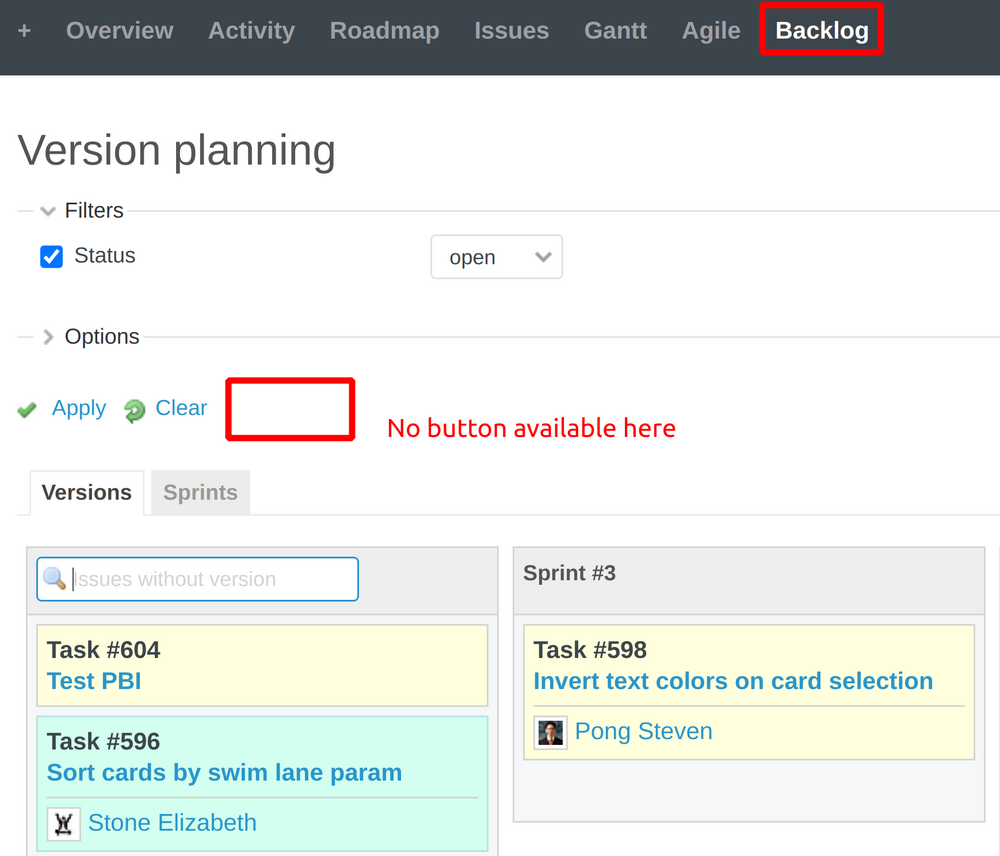Select the Versions tab
This screenshot has height=856, width=1000.
click(86, 492)
